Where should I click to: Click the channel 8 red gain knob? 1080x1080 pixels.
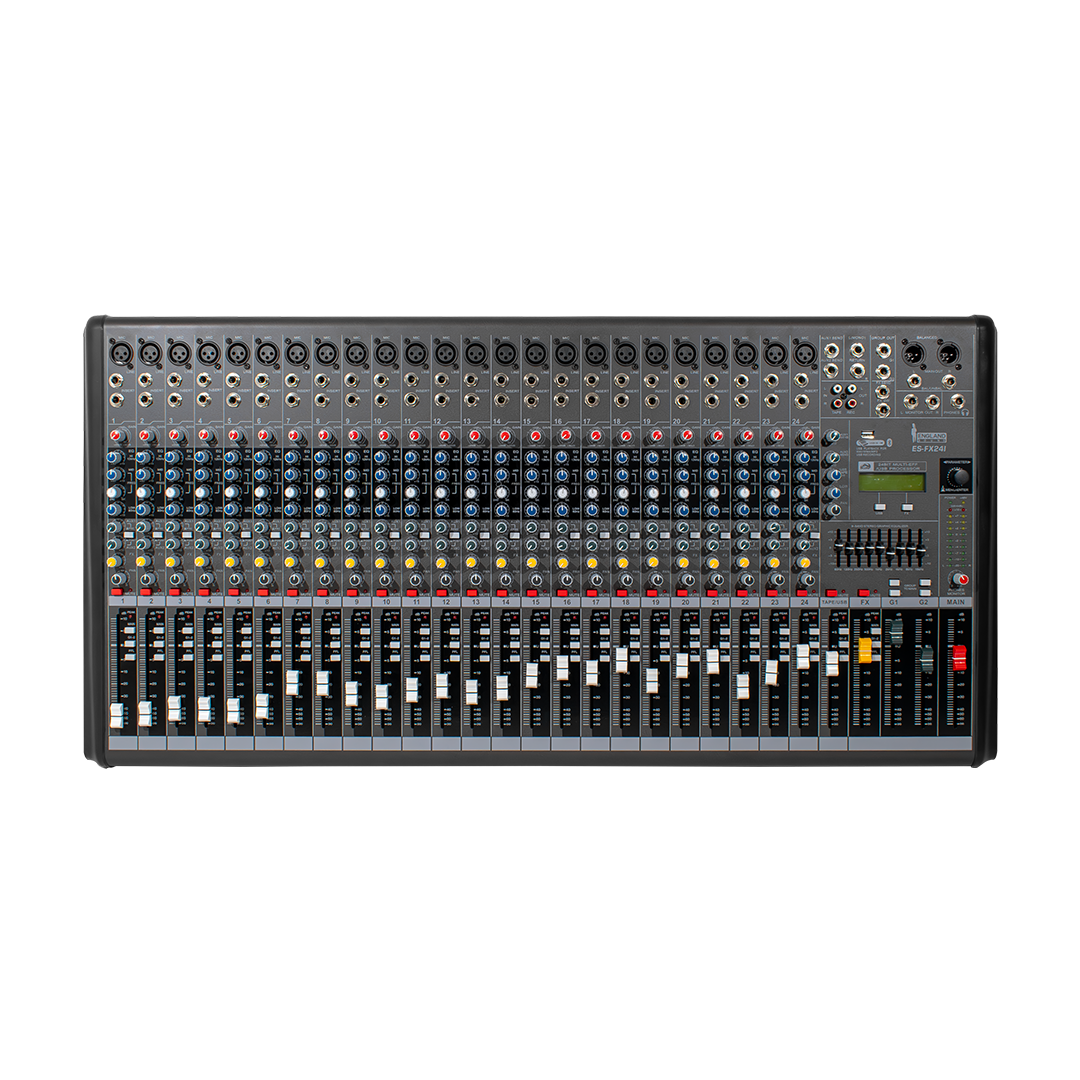324,436
